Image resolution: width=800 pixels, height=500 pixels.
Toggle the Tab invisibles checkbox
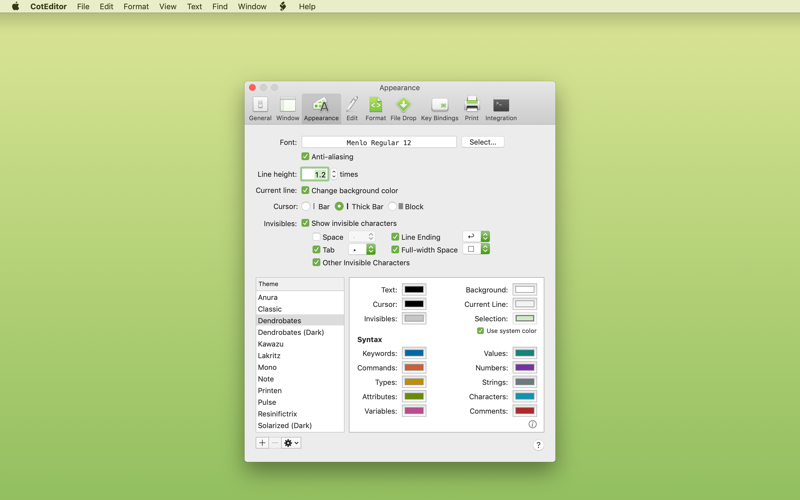pyautogui.click(x=316, y=249)
